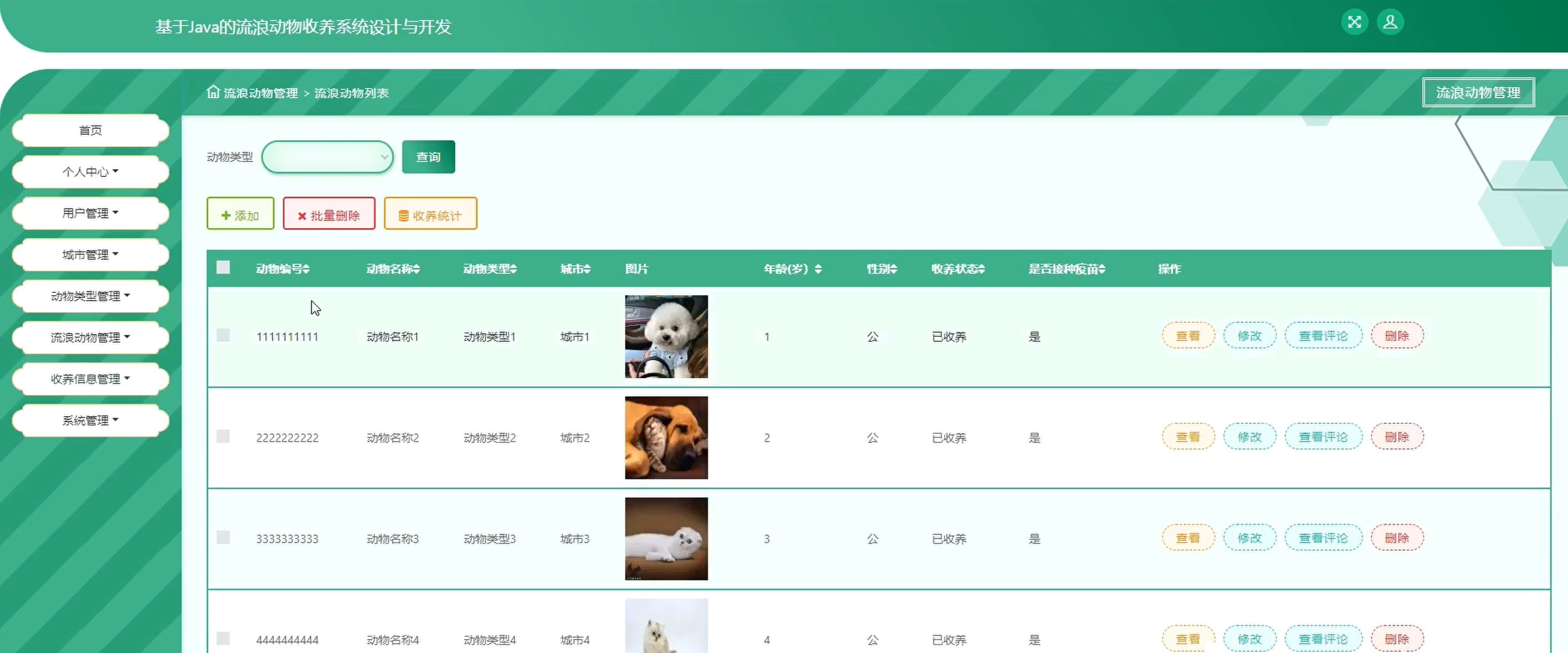Screen dimensions: 1568x653
Task: Open white poodle photo thumbnail
Action: click(x=666, y=337)
